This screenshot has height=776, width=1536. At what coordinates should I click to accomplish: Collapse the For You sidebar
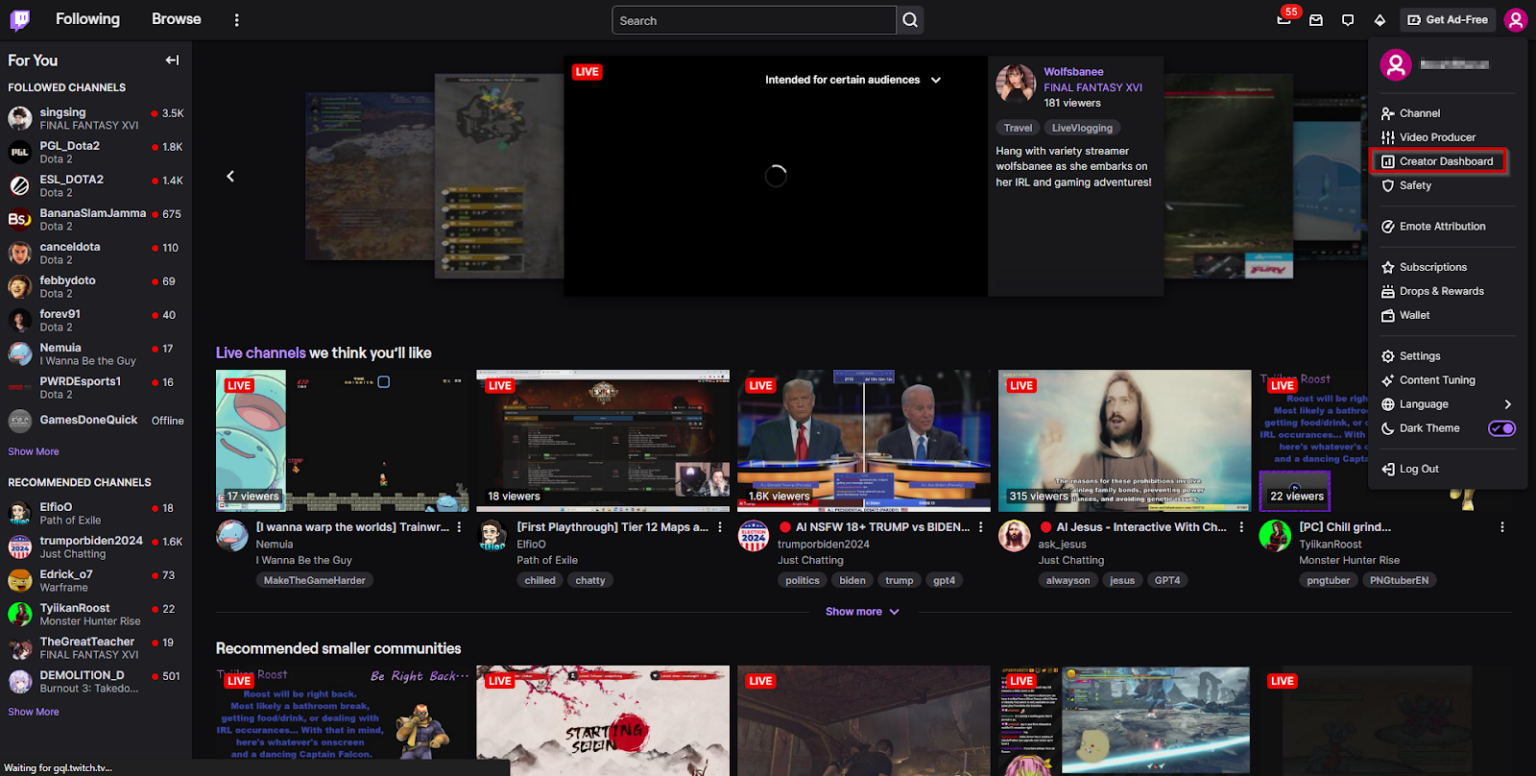(171, 60)
